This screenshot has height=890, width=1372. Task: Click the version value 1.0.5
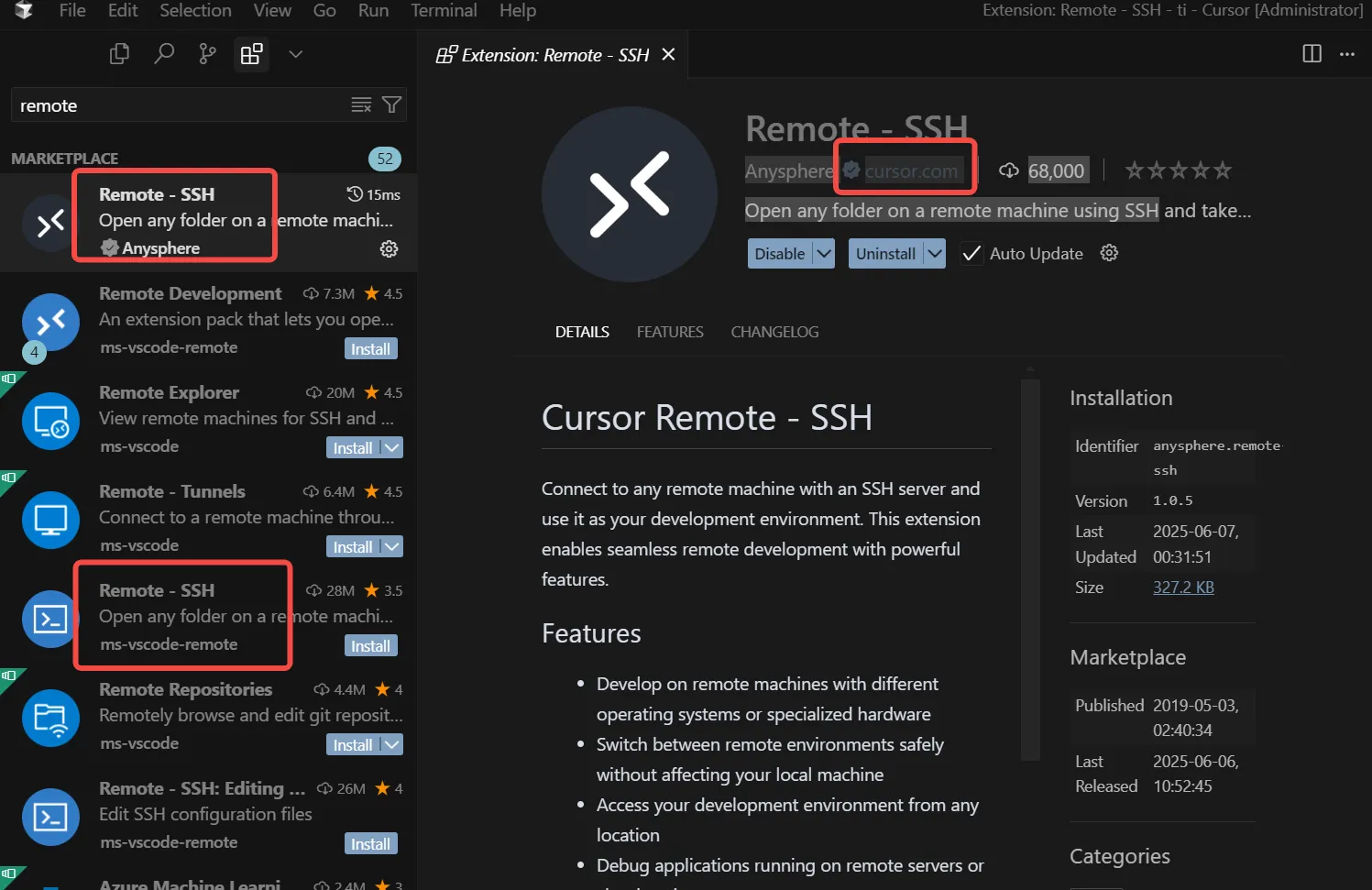1173,501
